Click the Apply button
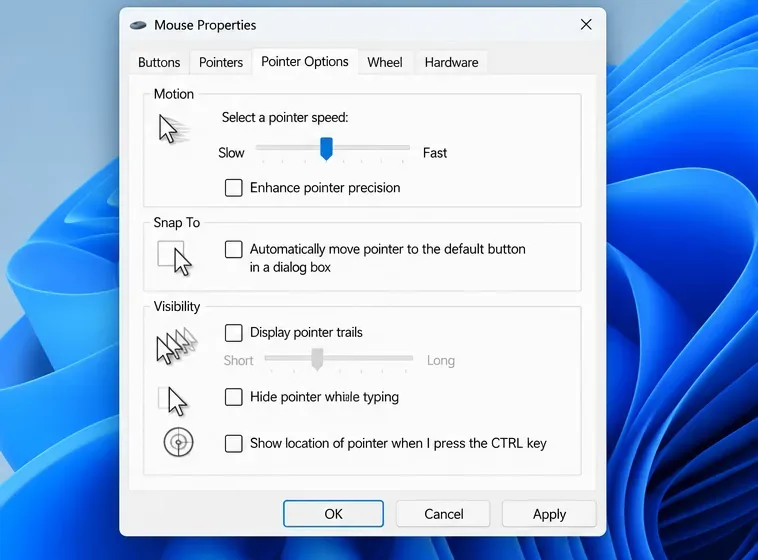 549,514
